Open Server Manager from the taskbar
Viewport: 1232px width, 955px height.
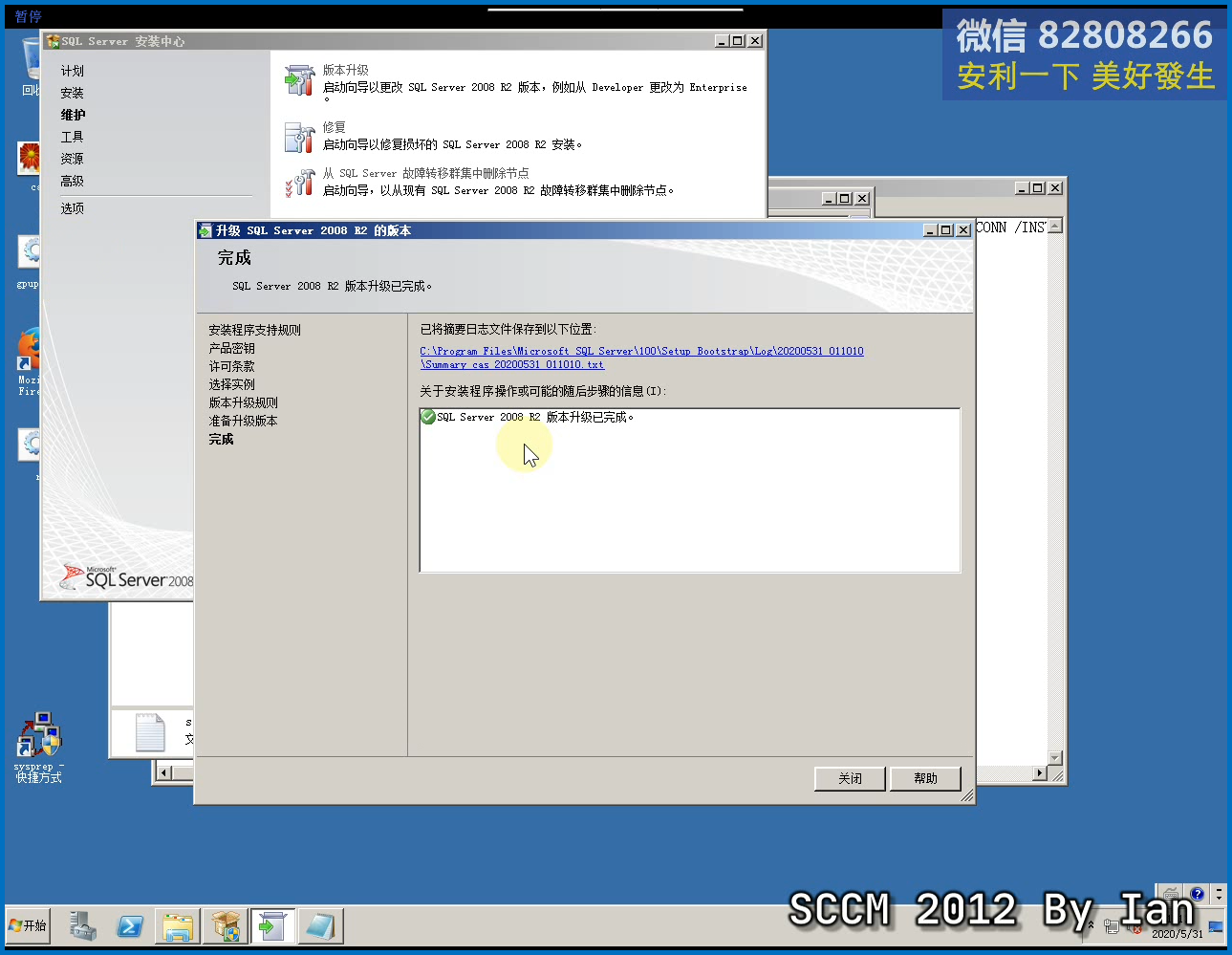point(82,925)
